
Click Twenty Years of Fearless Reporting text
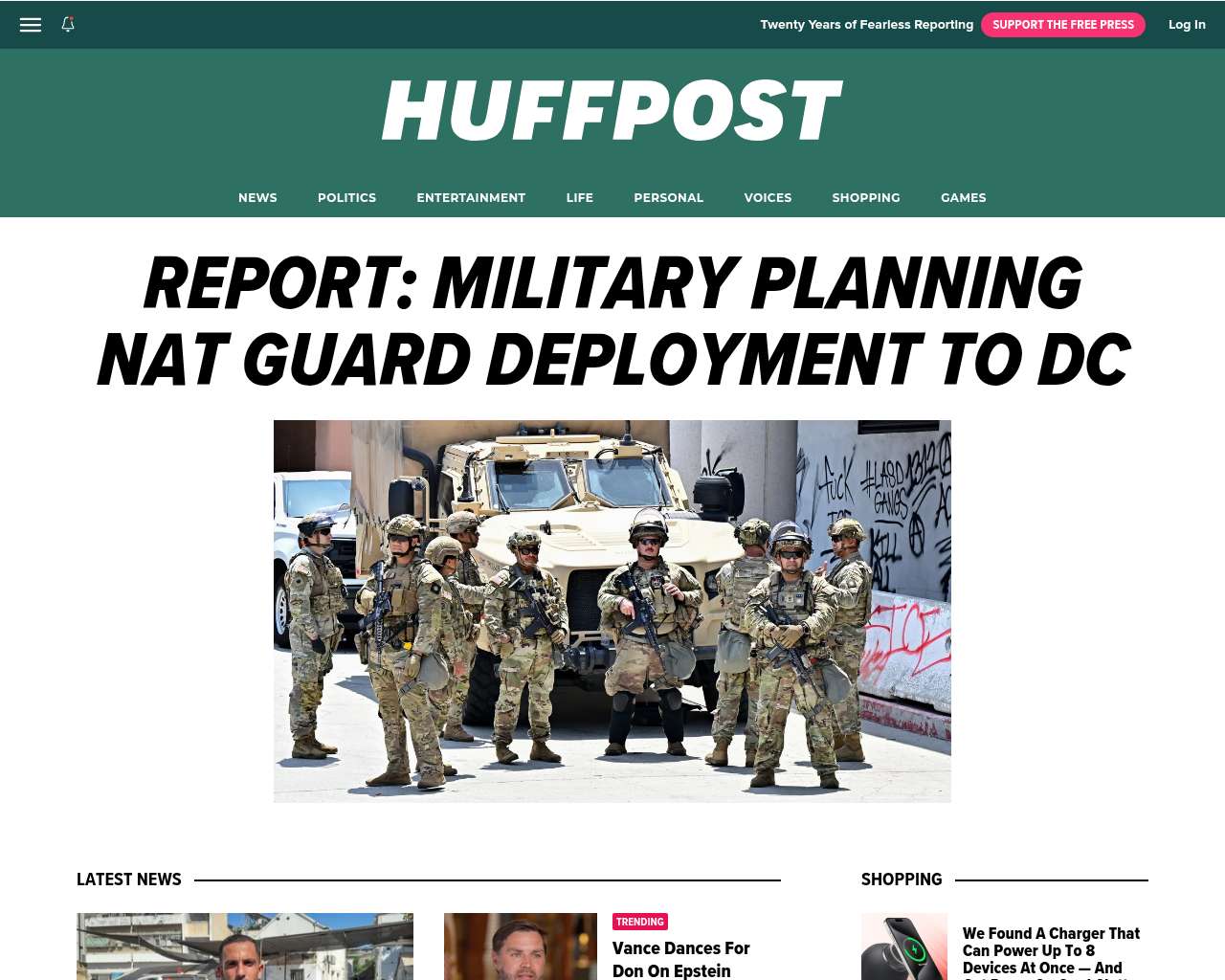[866, 25]
